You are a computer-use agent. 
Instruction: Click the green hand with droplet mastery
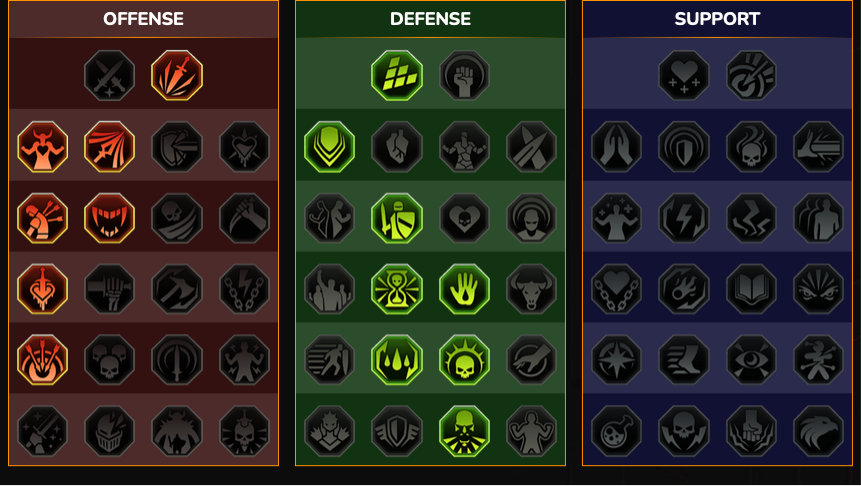coord(464,289)
